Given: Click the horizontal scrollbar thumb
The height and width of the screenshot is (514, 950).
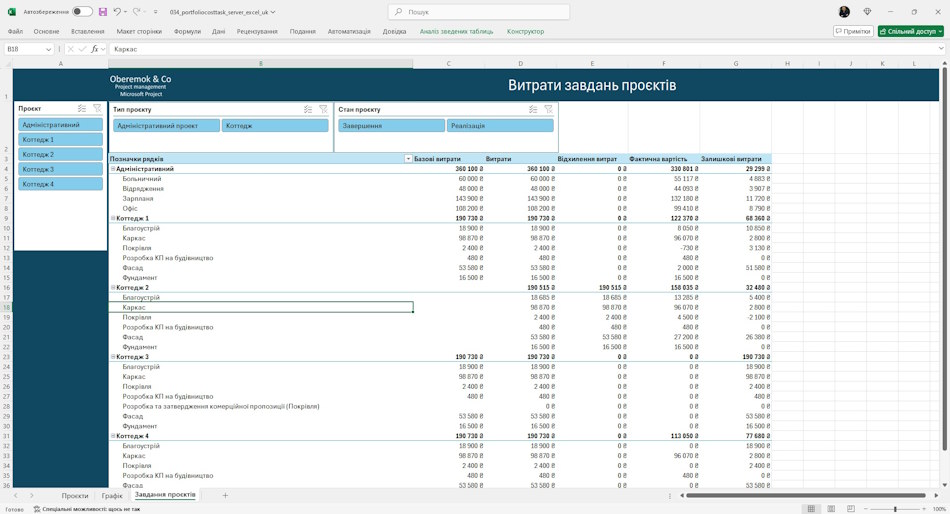Looking at the screenshot, I should click(806, 495).
